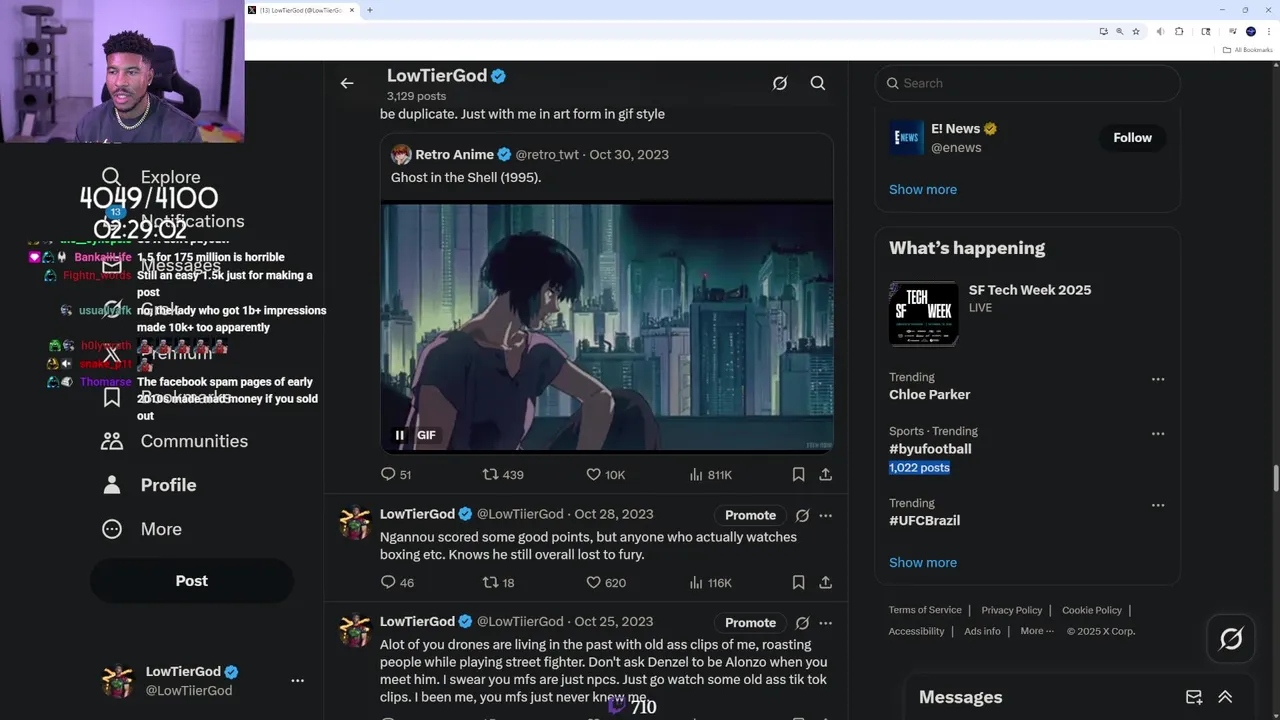The image size is (1280, 720).
Task: Open SF Tech Week event thumbnail
Action: click(x=923, y=312)
